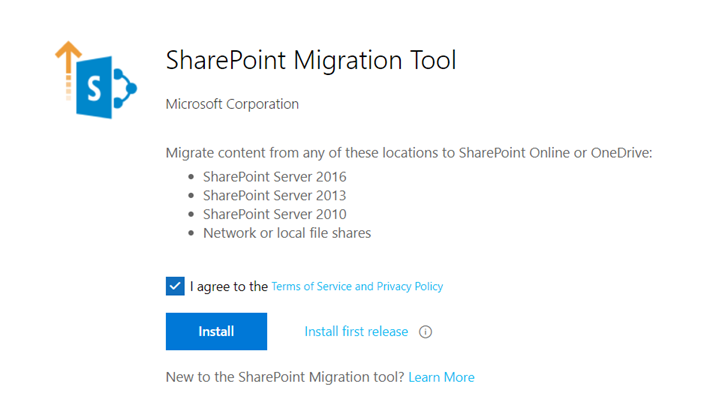
Task: Select Network or local file shares item
Action: pyautogui.click(x=287, y=233)
